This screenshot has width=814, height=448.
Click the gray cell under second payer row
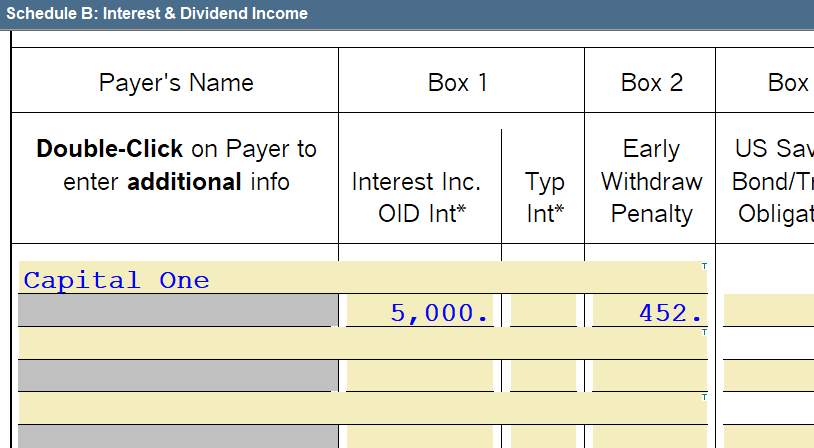click(175, 376)
